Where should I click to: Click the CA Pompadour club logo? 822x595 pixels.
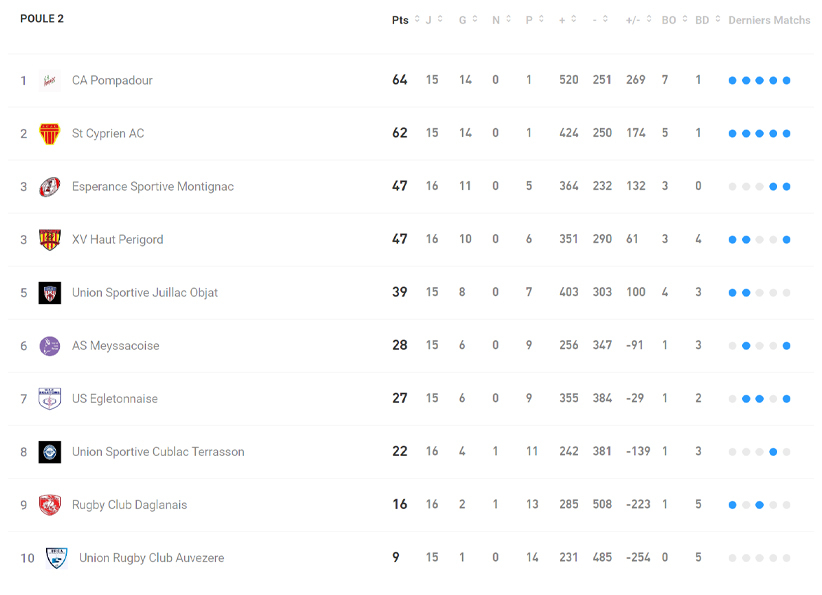point(49,81)
